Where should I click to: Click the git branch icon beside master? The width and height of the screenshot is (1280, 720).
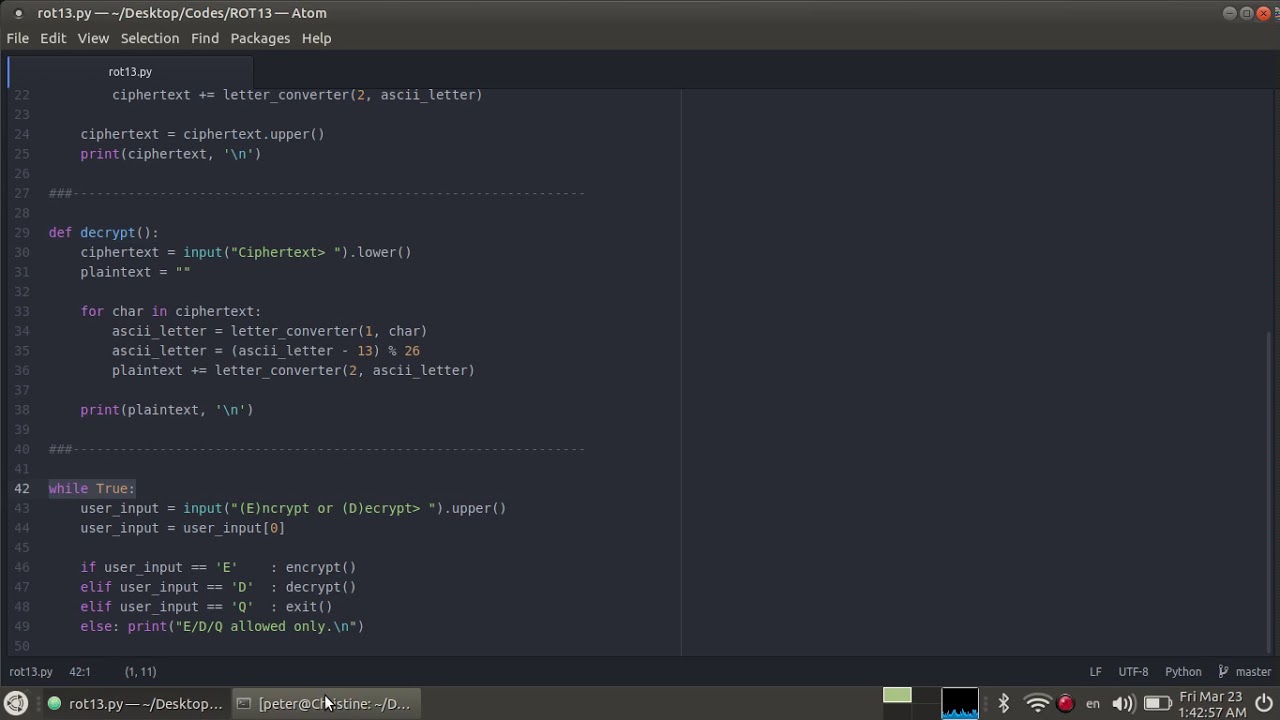pos(1223,672)
